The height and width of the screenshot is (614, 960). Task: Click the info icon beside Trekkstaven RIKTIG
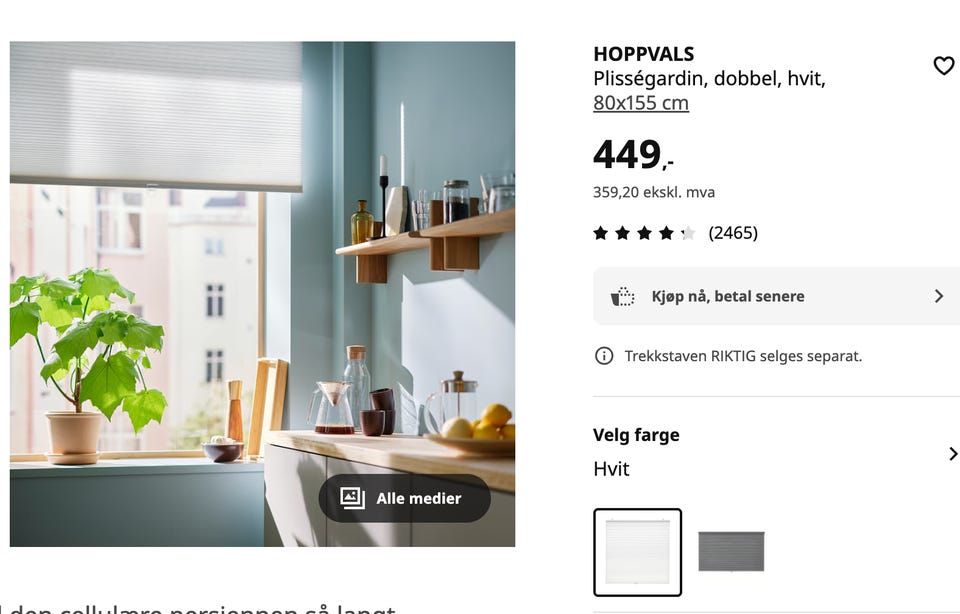click(x=604, y=356)
